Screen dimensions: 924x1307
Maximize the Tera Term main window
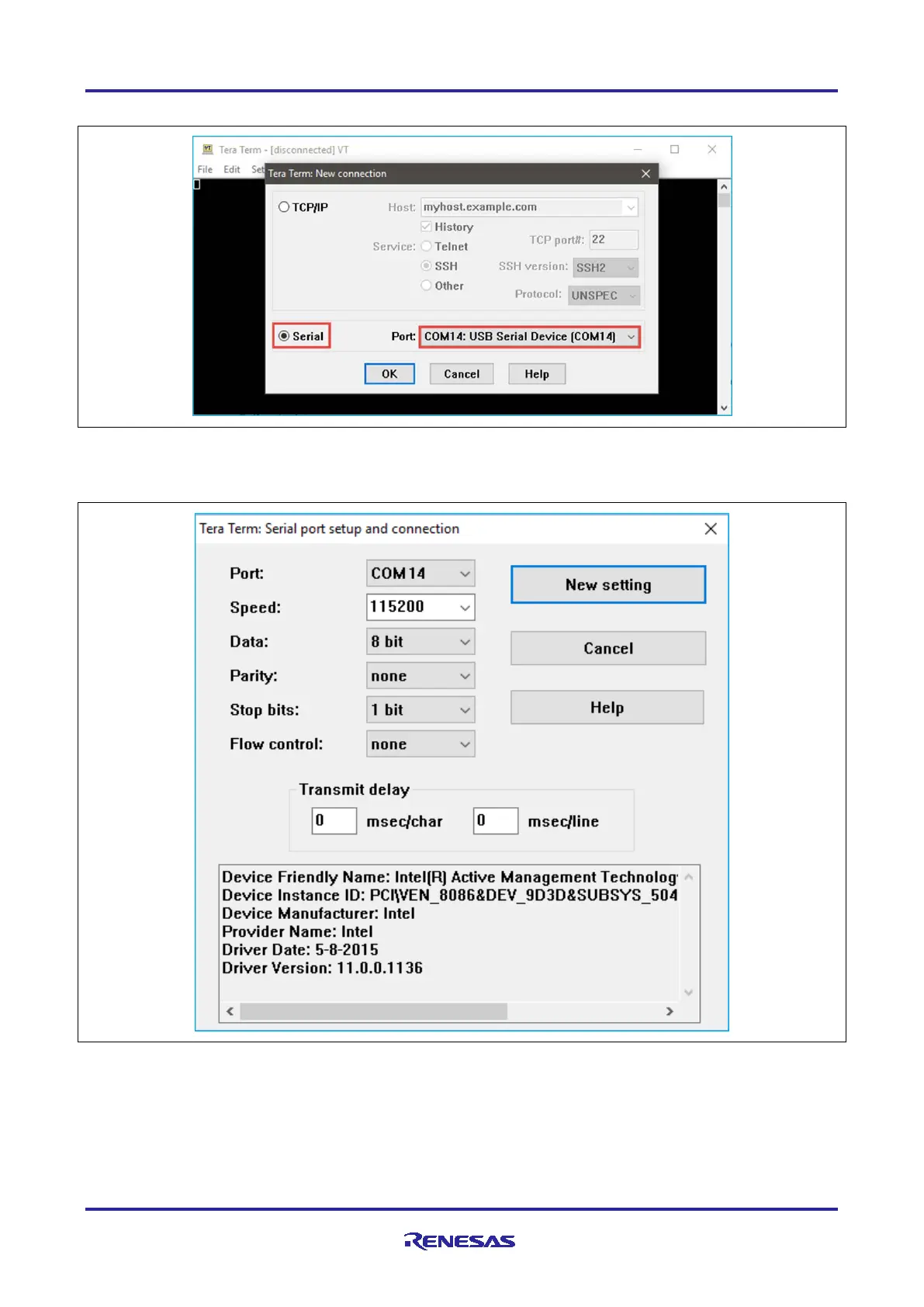(x=674, y=149)
